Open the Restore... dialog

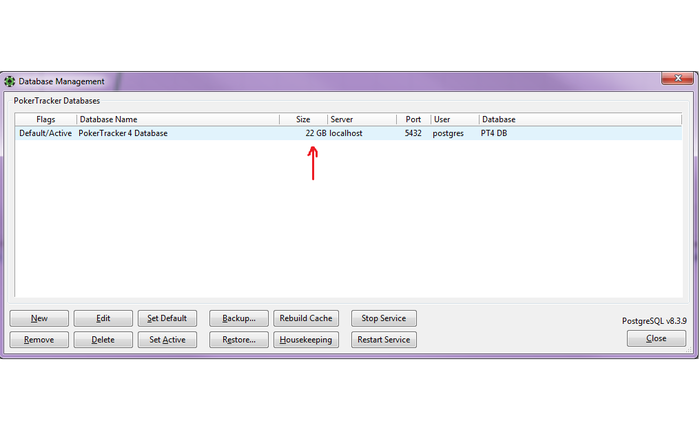(239, 339)
